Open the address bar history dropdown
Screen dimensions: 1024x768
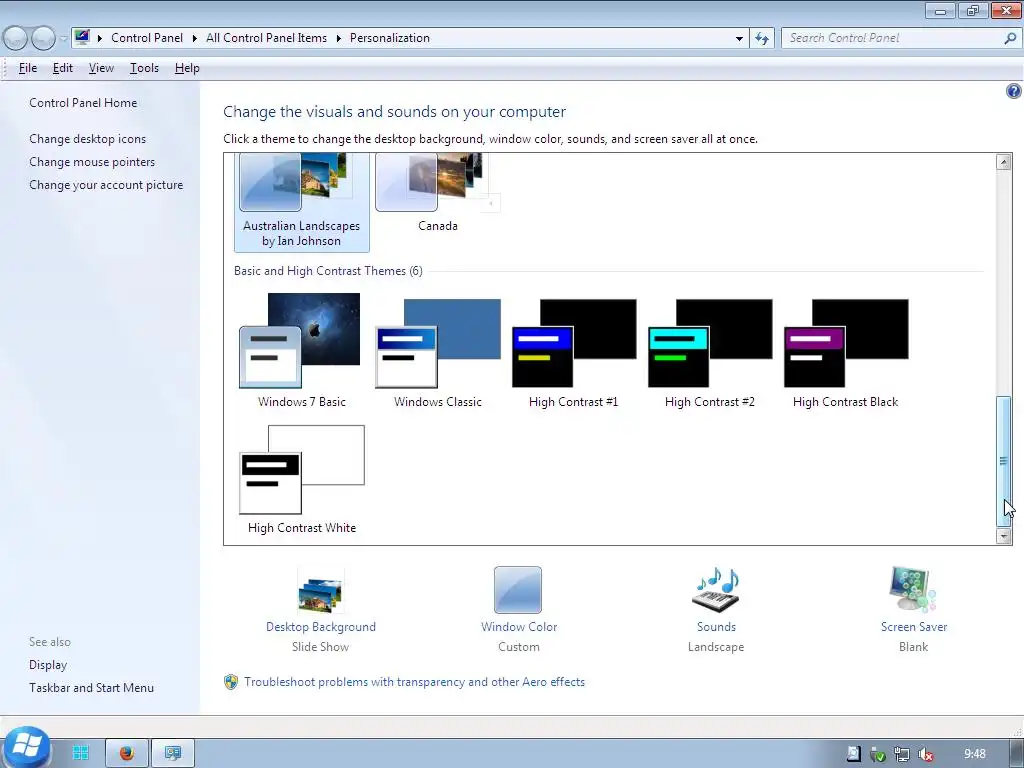coord(739,39)
